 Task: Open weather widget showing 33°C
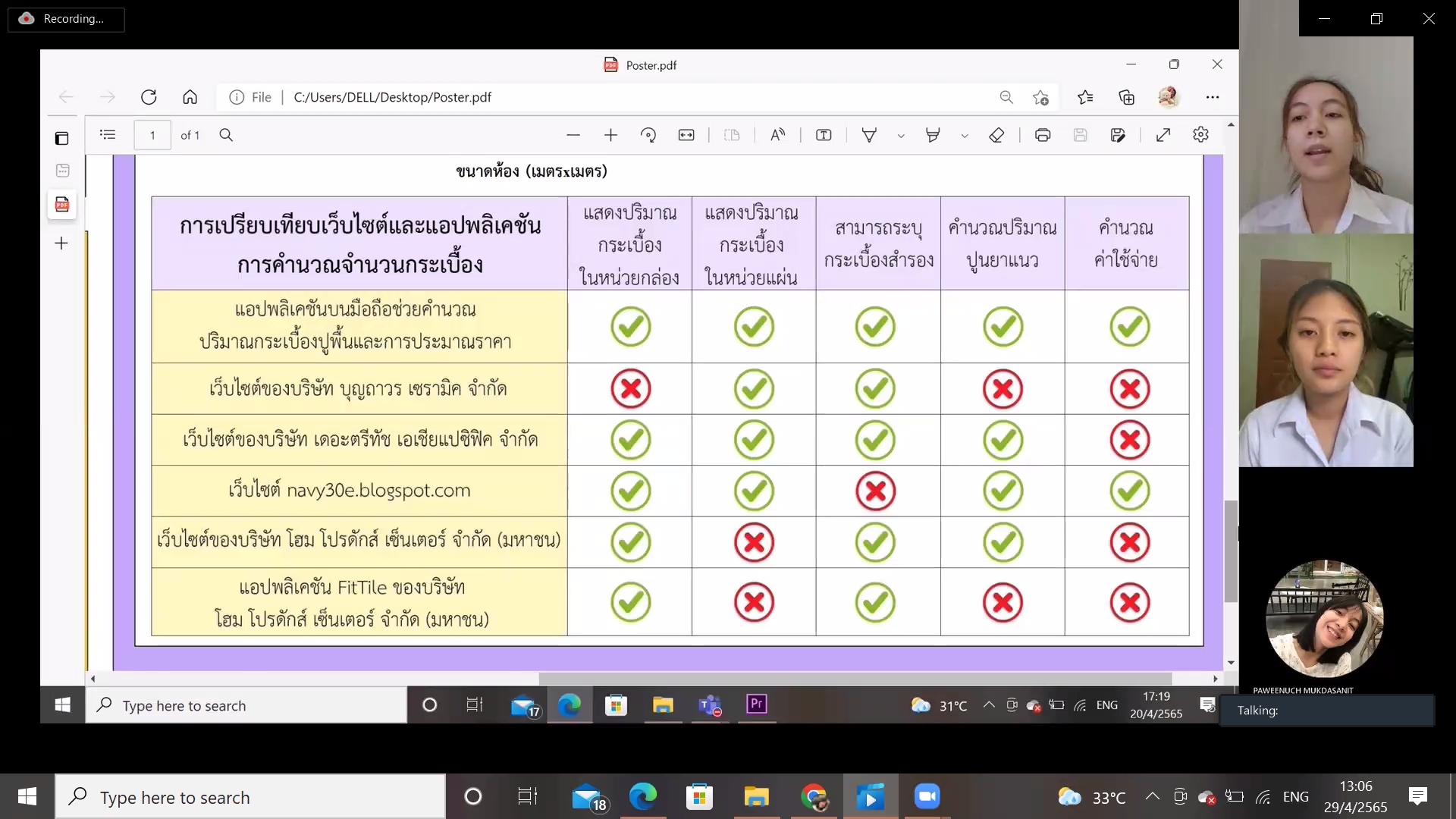(1092, 797)
